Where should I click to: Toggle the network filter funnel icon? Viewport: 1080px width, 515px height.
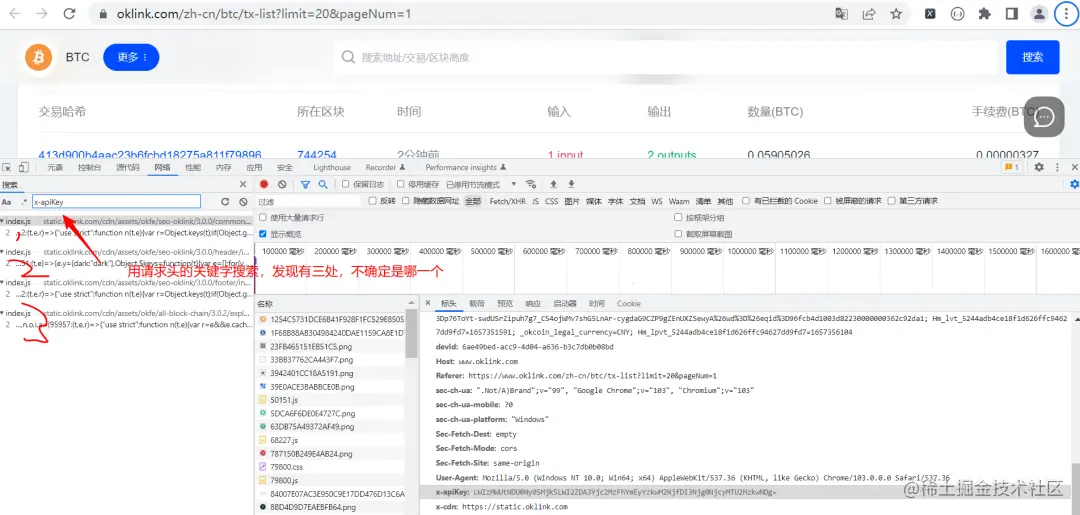click(305, 185)
